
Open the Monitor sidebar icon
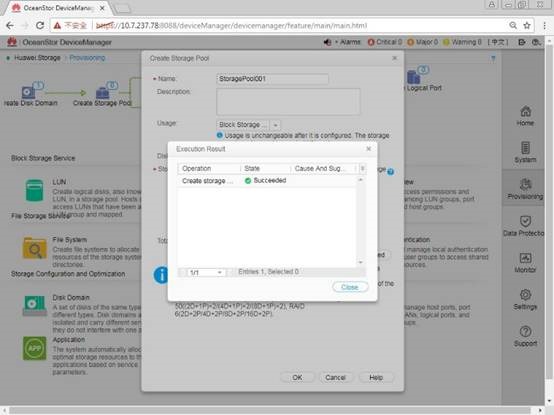525,258
